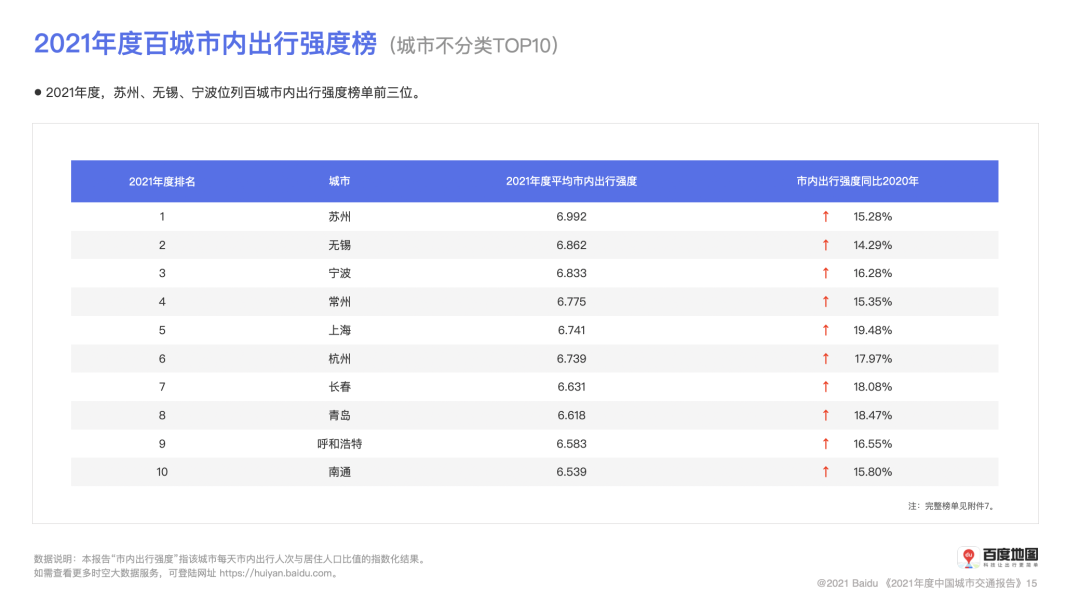This screenshot has width=1080, height=606.
Task: Select the red arrow next to 18.47%
Action: click(825, 415)
